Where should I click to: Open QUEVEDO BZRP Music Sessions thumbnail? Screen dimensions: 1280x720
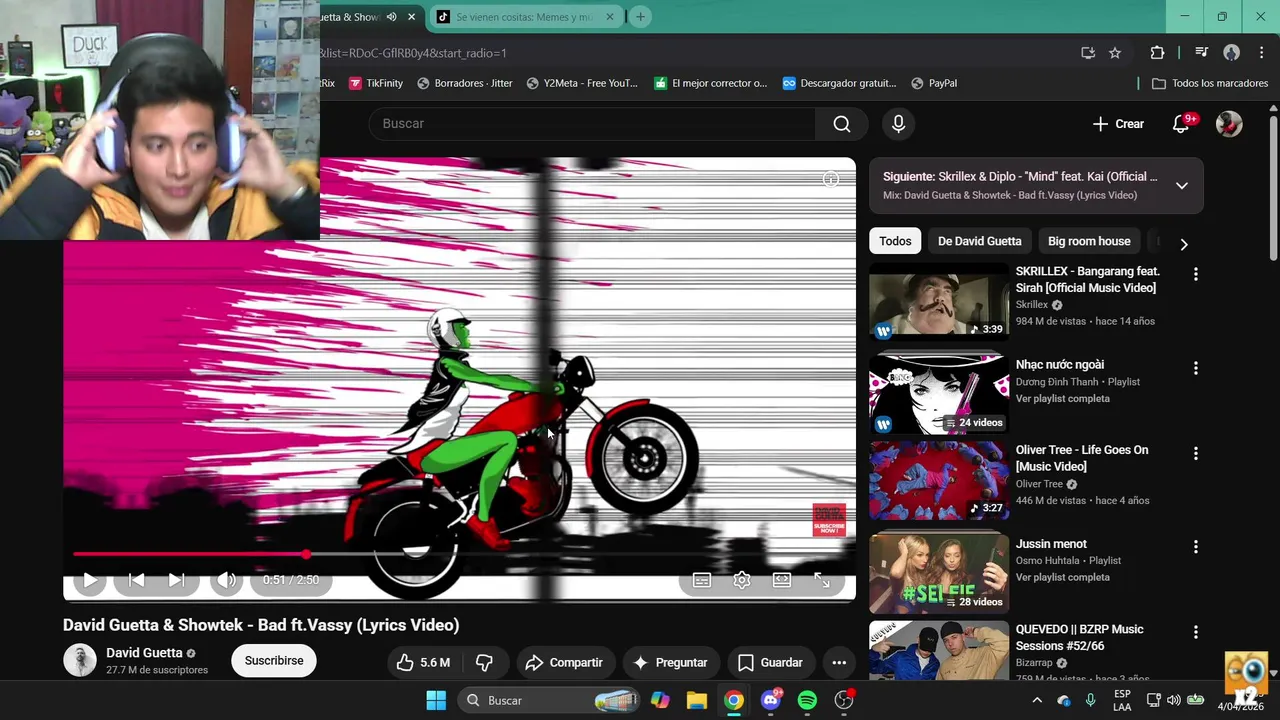pyautogui.click(x=939, y=650)
